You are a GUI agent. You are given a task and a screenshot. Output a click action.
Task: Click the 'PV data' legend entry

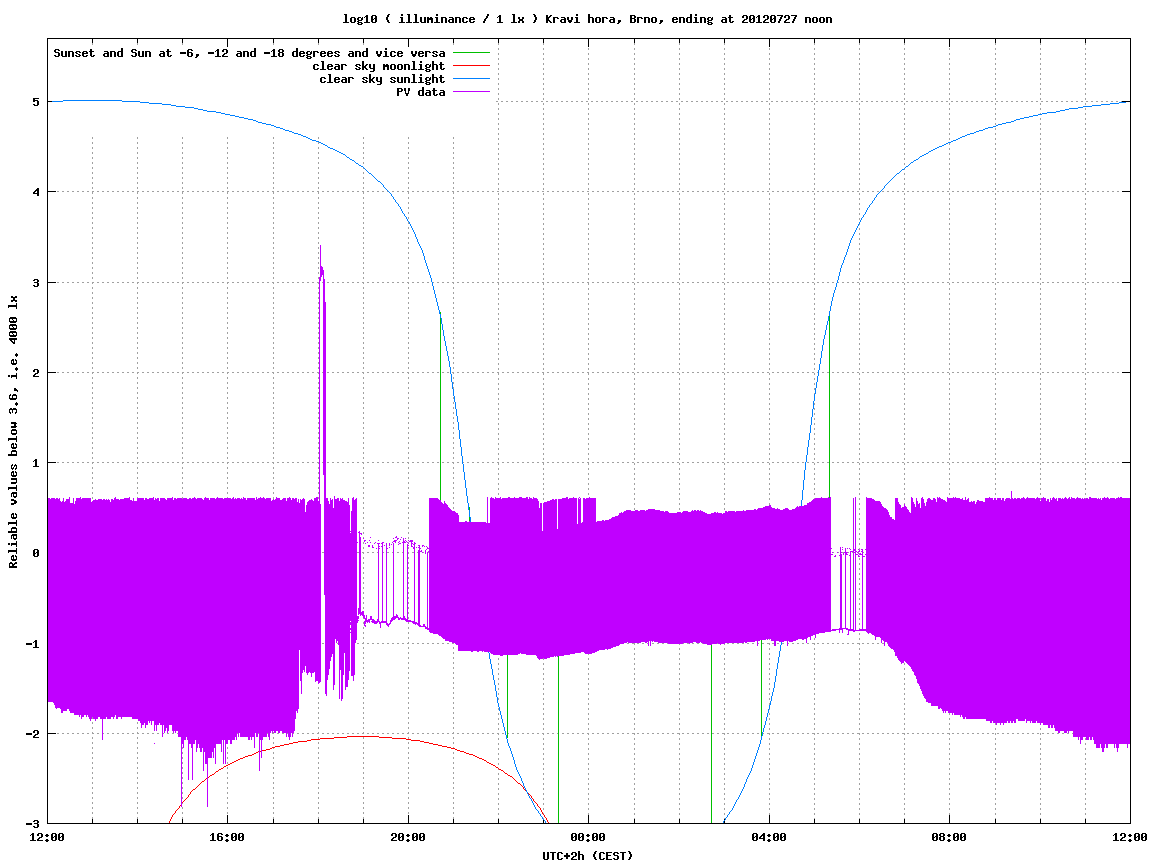click(421, 92)
